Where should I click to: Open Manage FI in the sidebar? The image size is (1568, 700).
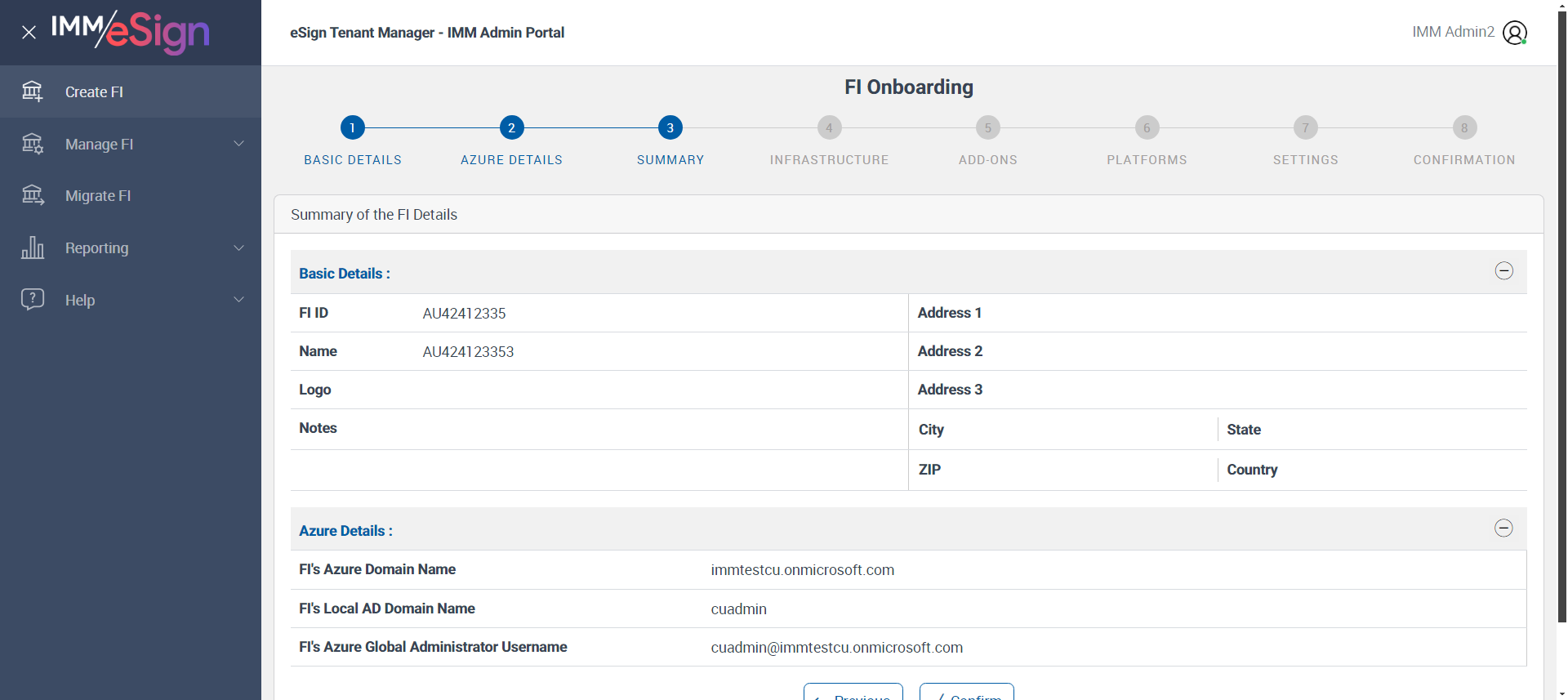pos(131,144)
